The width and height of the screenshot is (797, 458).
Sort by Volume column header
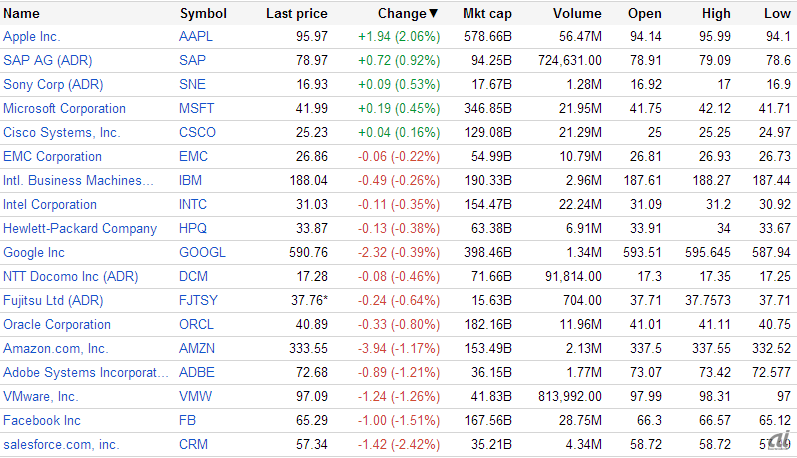pos(577,14)
